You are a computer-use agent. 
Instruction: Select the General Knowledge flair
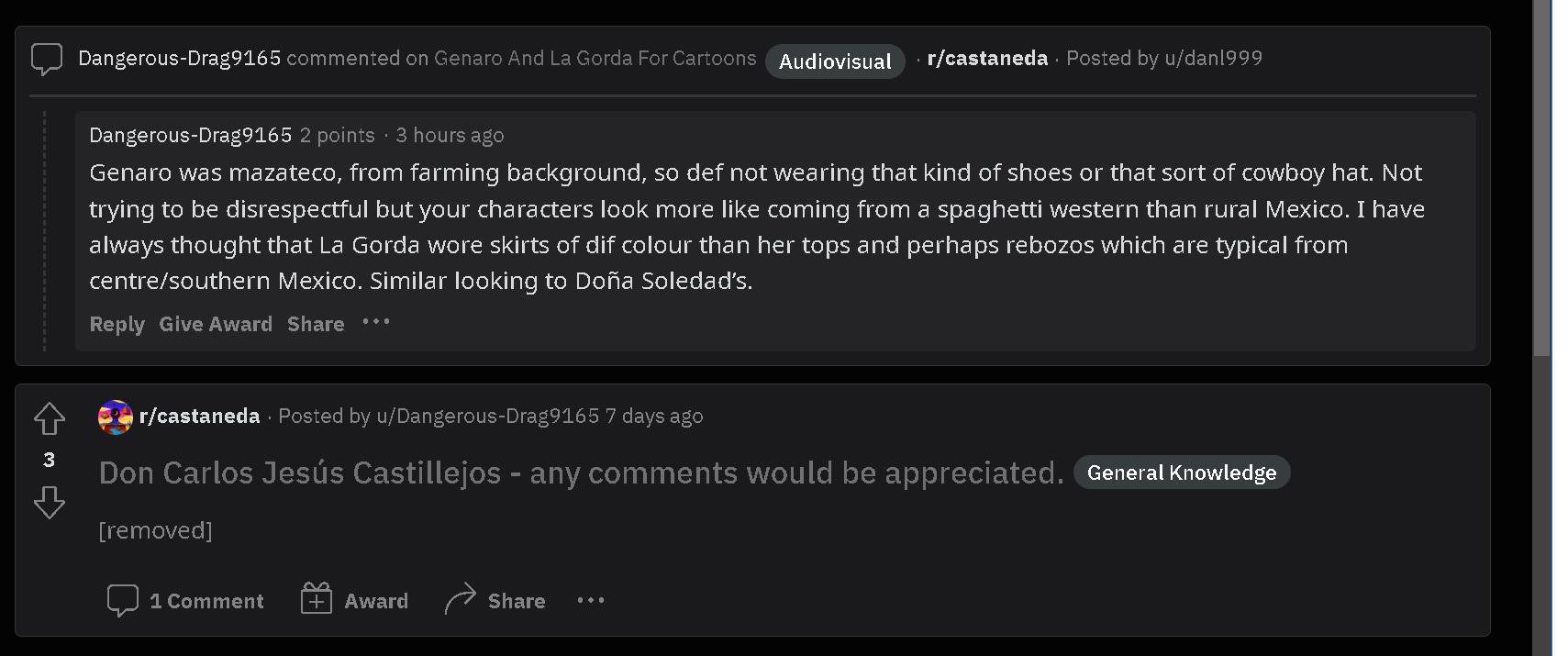click(1181, 473)
